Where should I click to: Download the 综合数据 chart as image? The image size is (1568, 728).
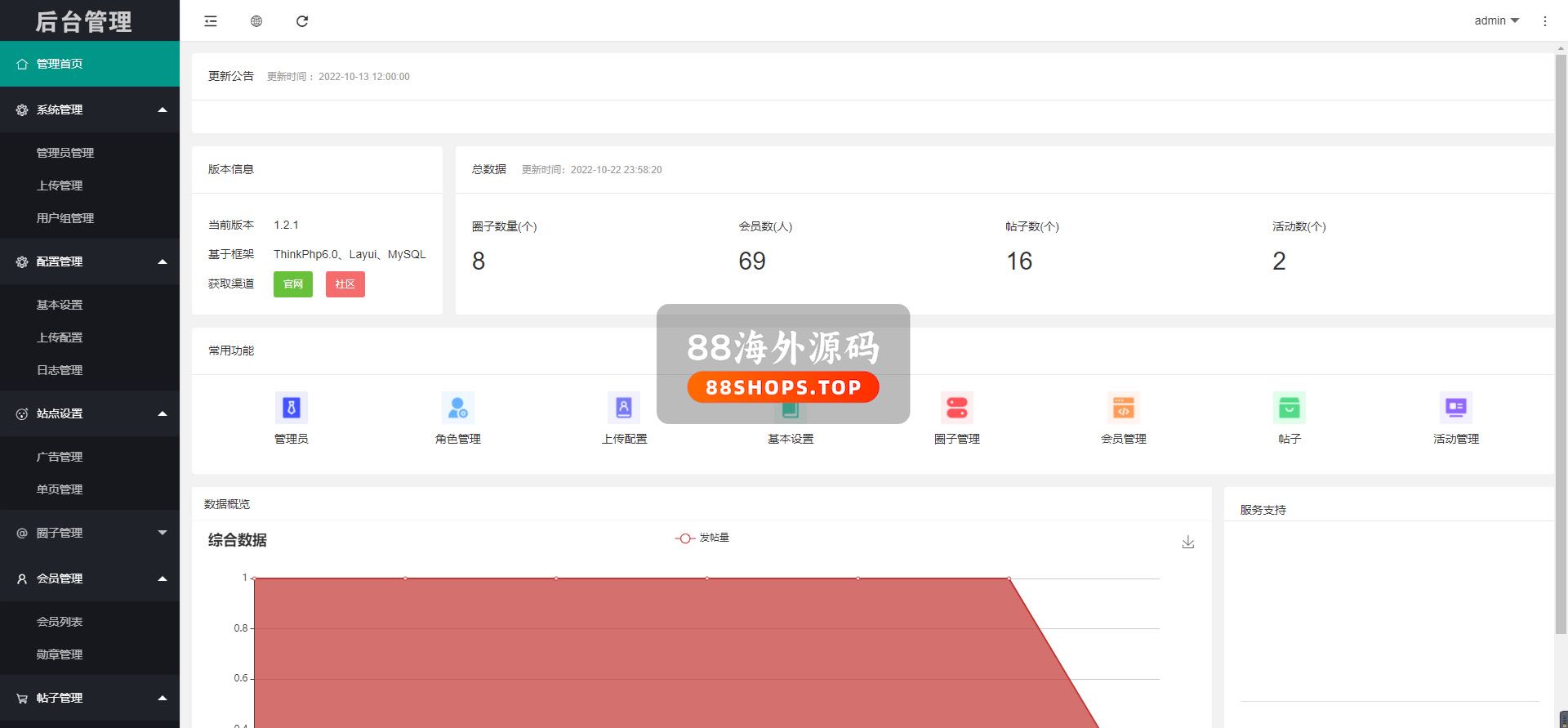coord(1187,543)
